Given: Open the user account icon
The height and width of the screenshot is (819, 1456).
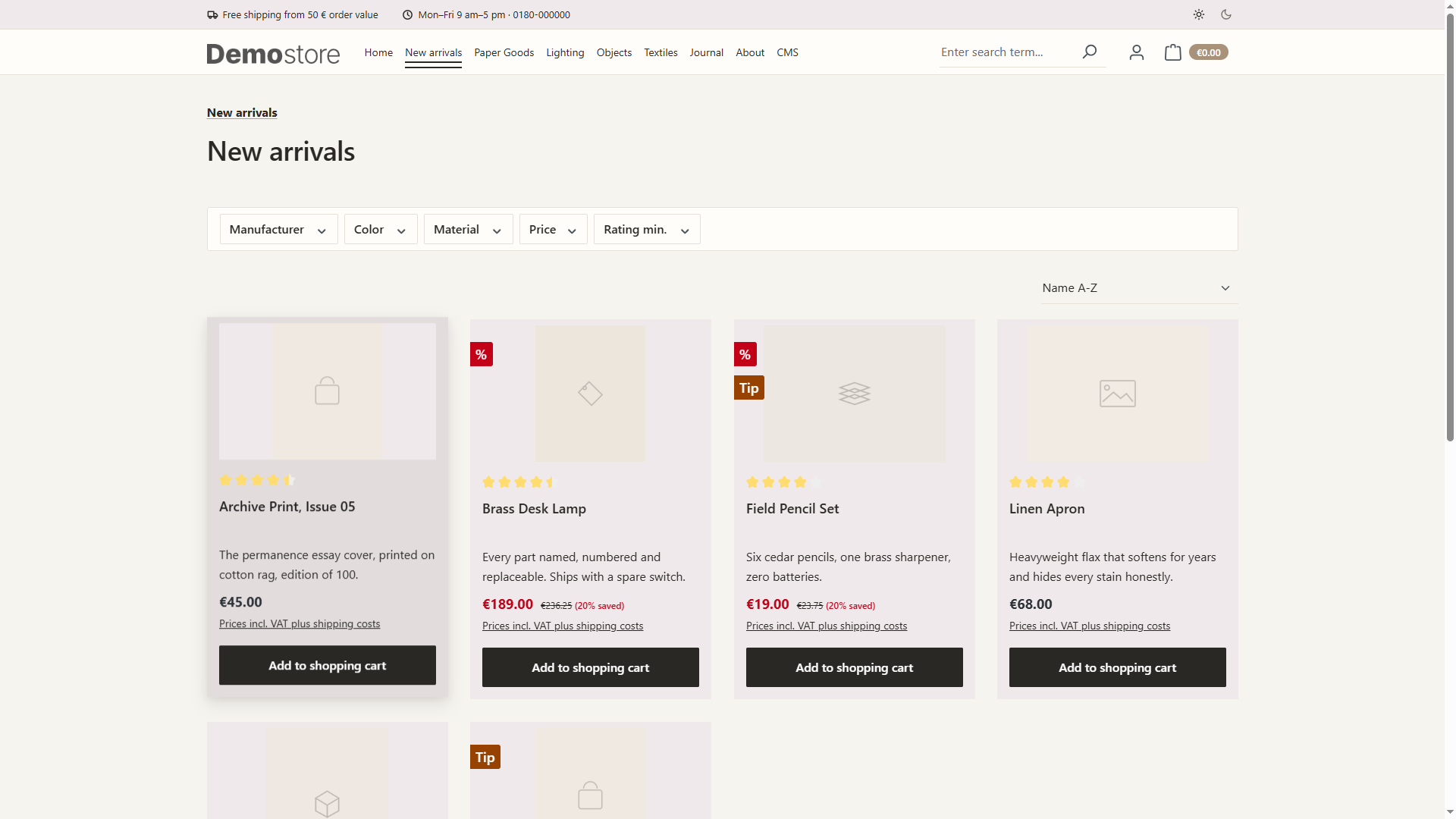Looking at the screenshot, I should (x=1136, y=52).
